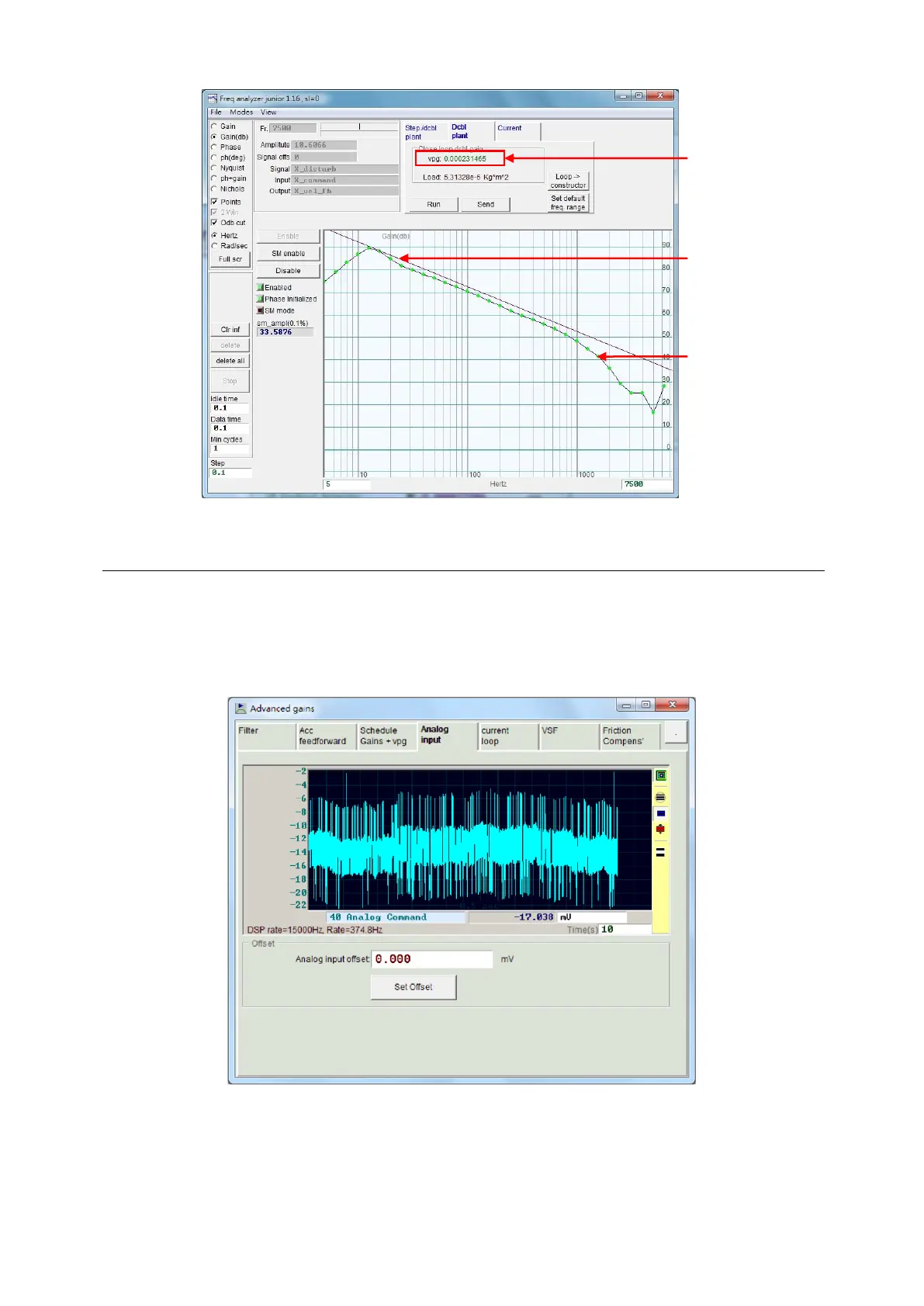
Task: Click Set default freq. range button
Action: [569, 203]
